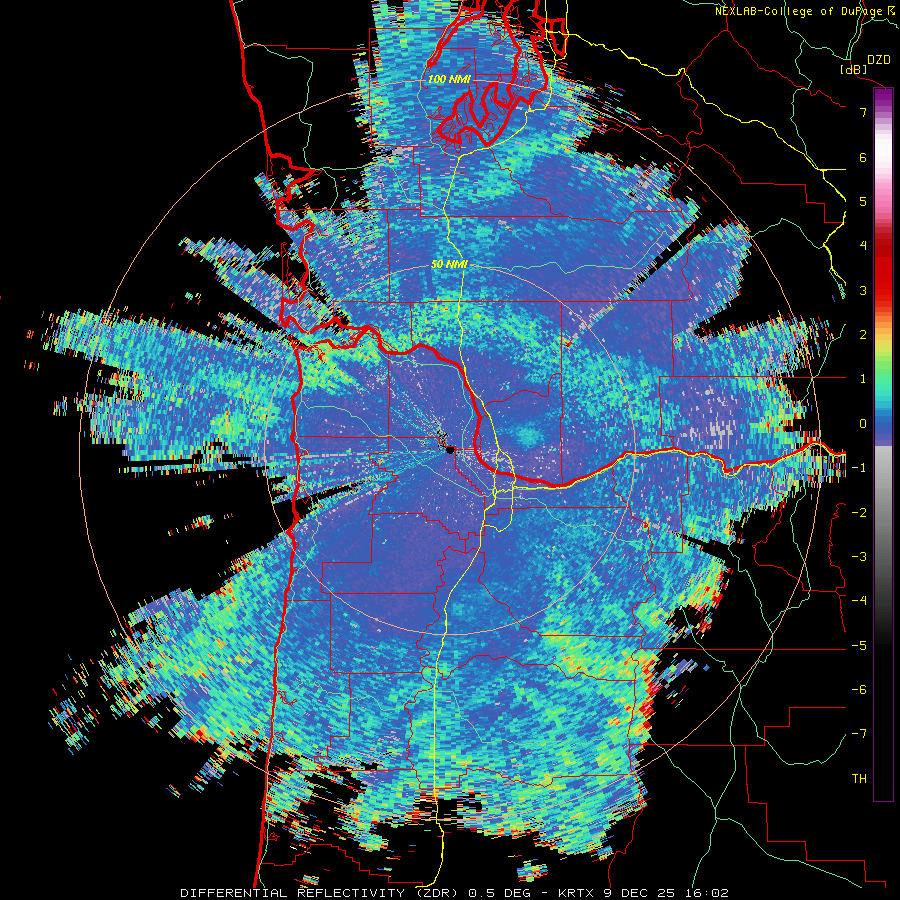
Task: Click the -2 value on the color scale
Action: pos(859,513)
